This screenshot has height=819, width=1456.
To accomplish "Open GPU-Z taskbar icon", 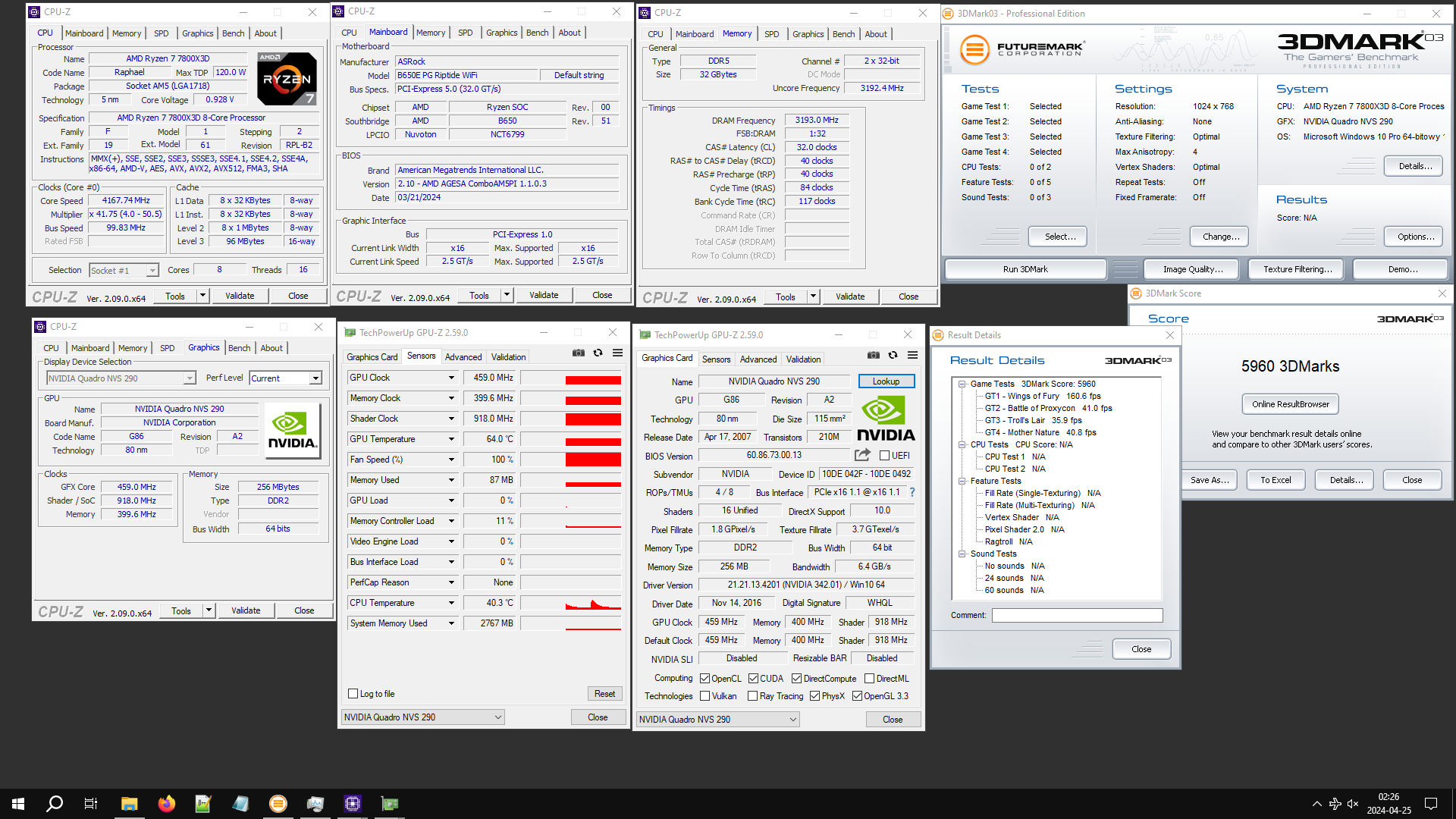I will (x=390, y=804).
